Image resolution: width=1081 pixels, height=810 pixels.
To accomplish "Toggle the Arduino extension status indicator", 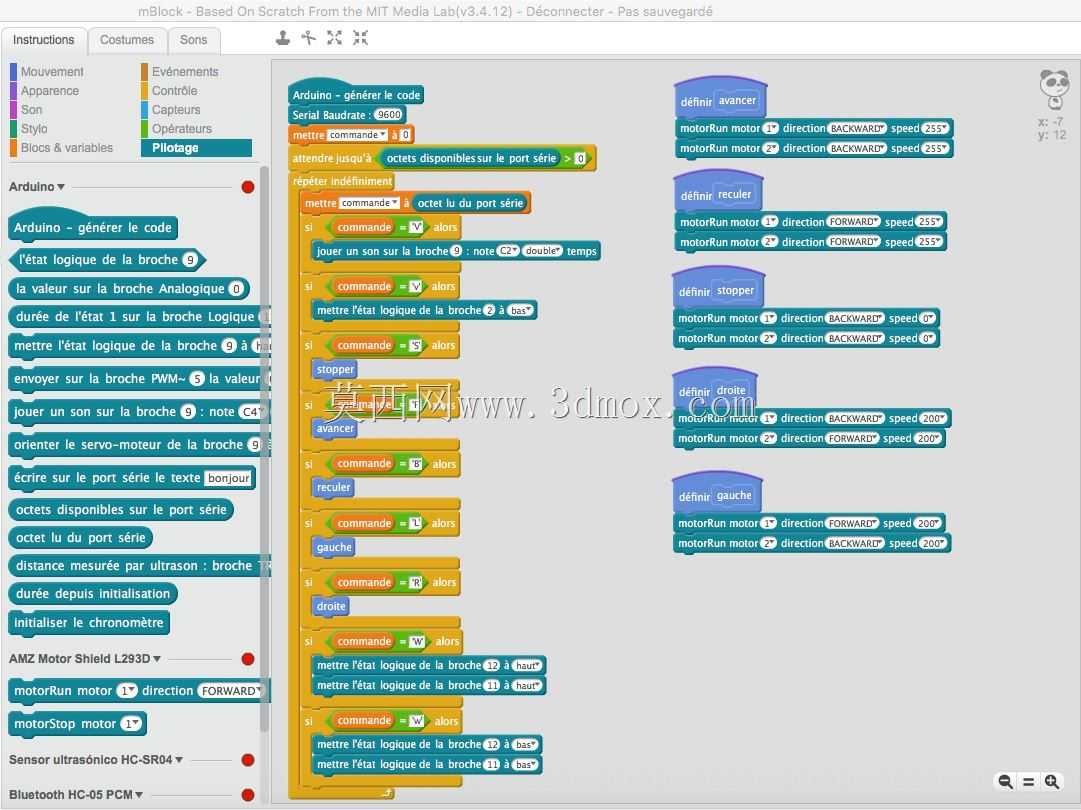I will 248,187.
